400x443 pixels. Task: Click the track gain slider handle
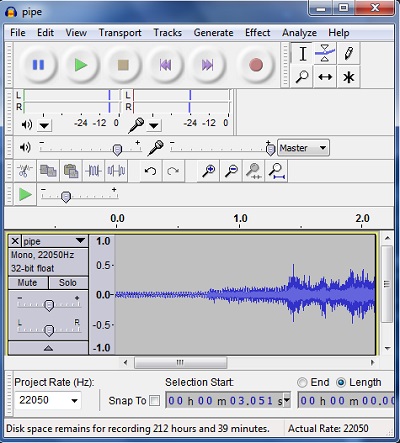(49, 305)
